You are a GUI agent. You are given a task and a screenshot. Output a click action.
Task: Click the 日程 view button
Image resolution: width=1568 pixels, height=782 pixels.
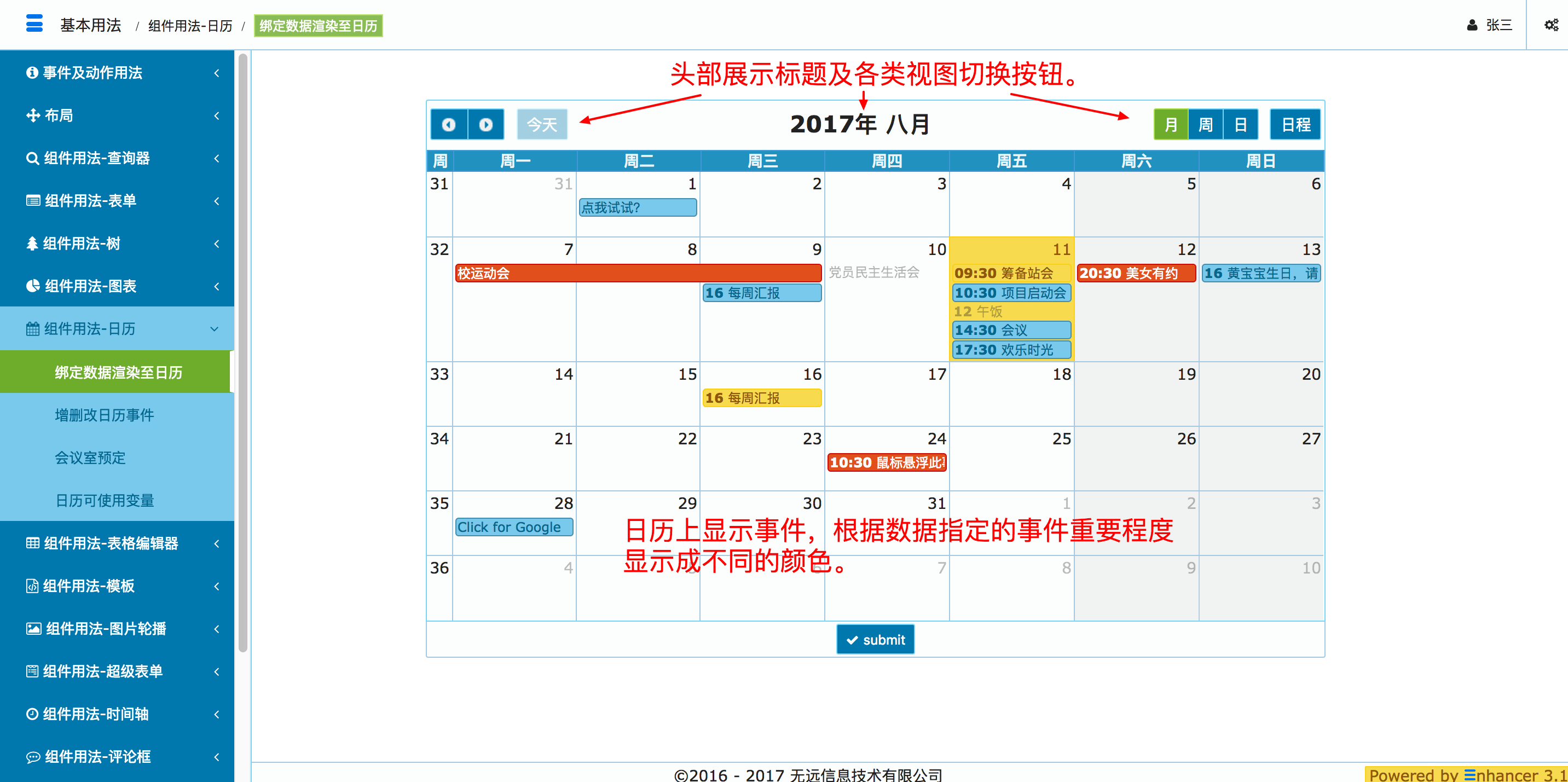[x=1295, y=125]
